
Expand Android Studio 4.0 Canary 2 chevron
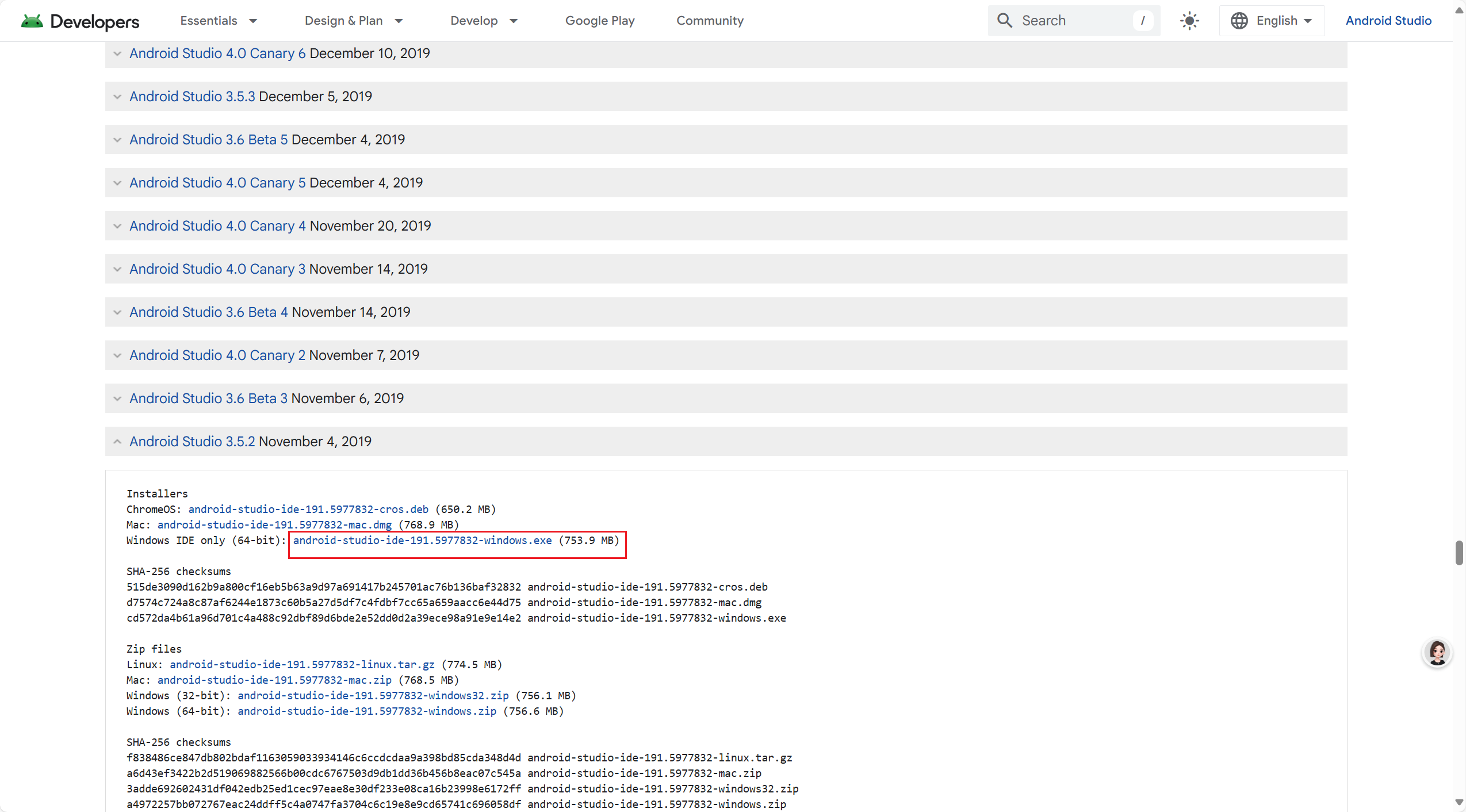(117, 355)
